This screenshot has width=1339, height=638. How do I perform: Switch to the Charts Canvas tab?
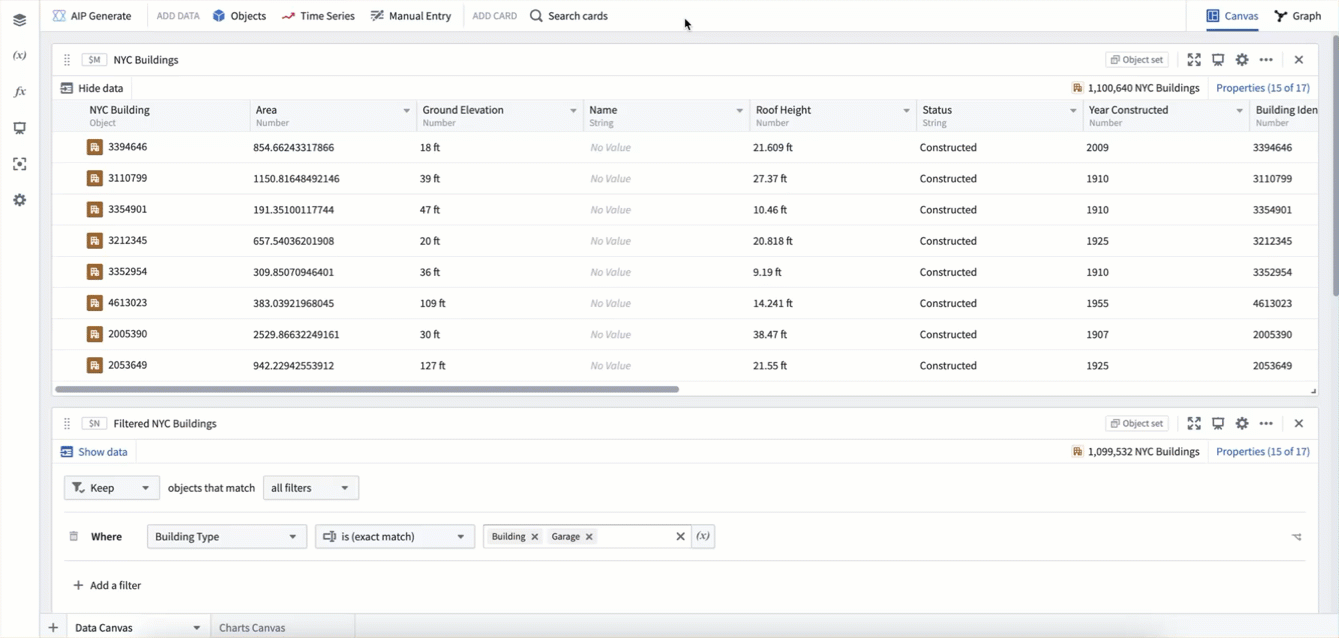(252, 628)
